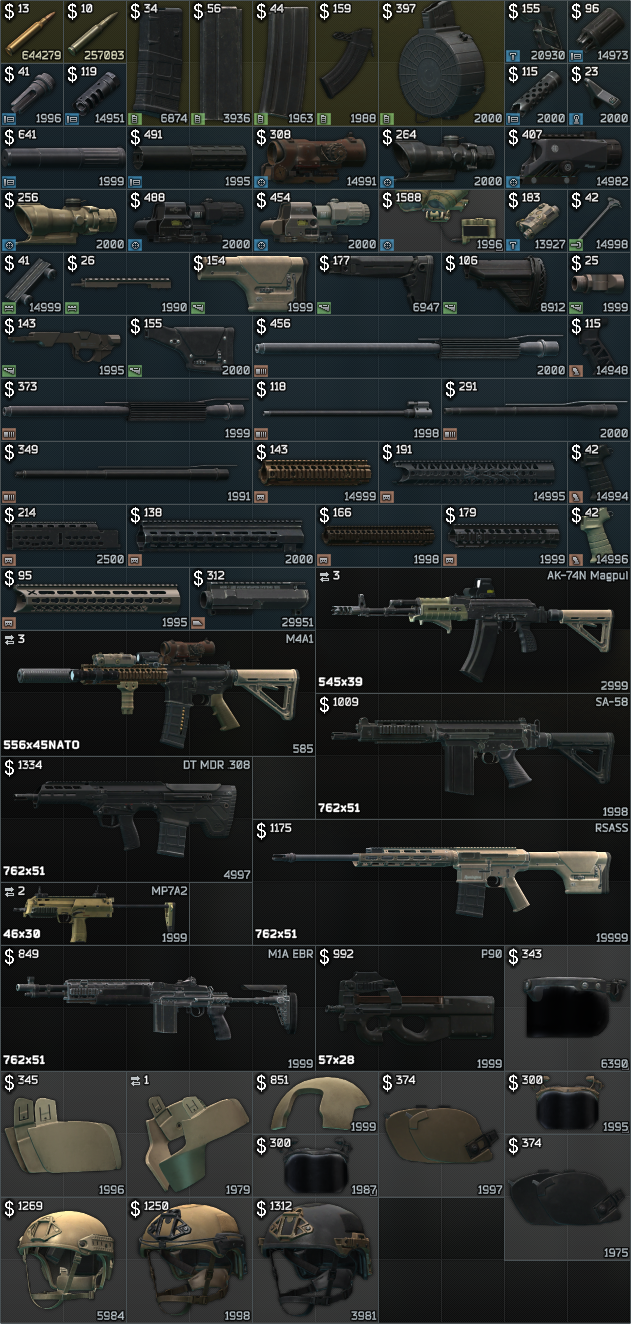631x1324 pixels.
Task: Pick the black helmet priced 1312
Action: click(x=314, y=1260)
